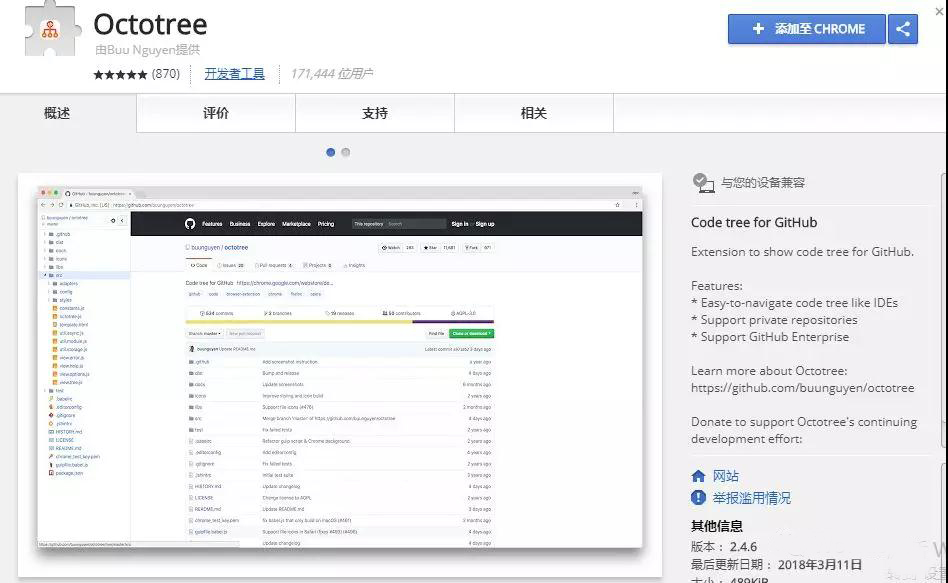Switch to the 评价 tab
Screen dimensions: 948x583
tap(215, 113)
